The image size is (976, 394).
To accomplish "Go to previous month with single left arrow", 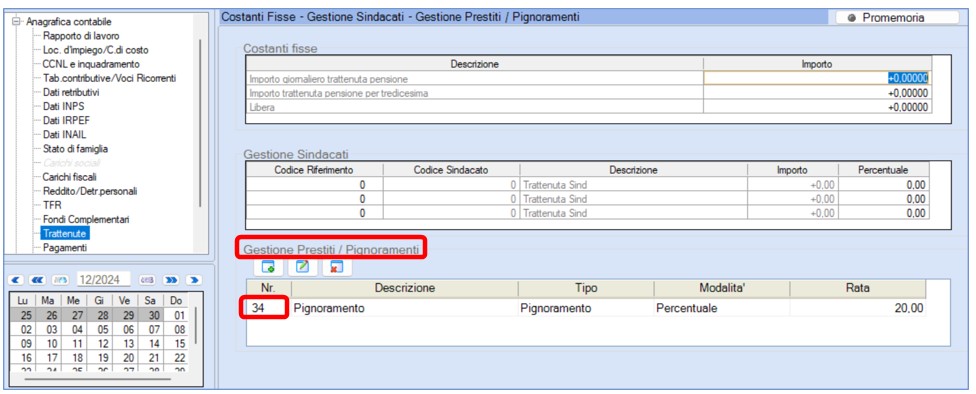I will click(17, 279).
